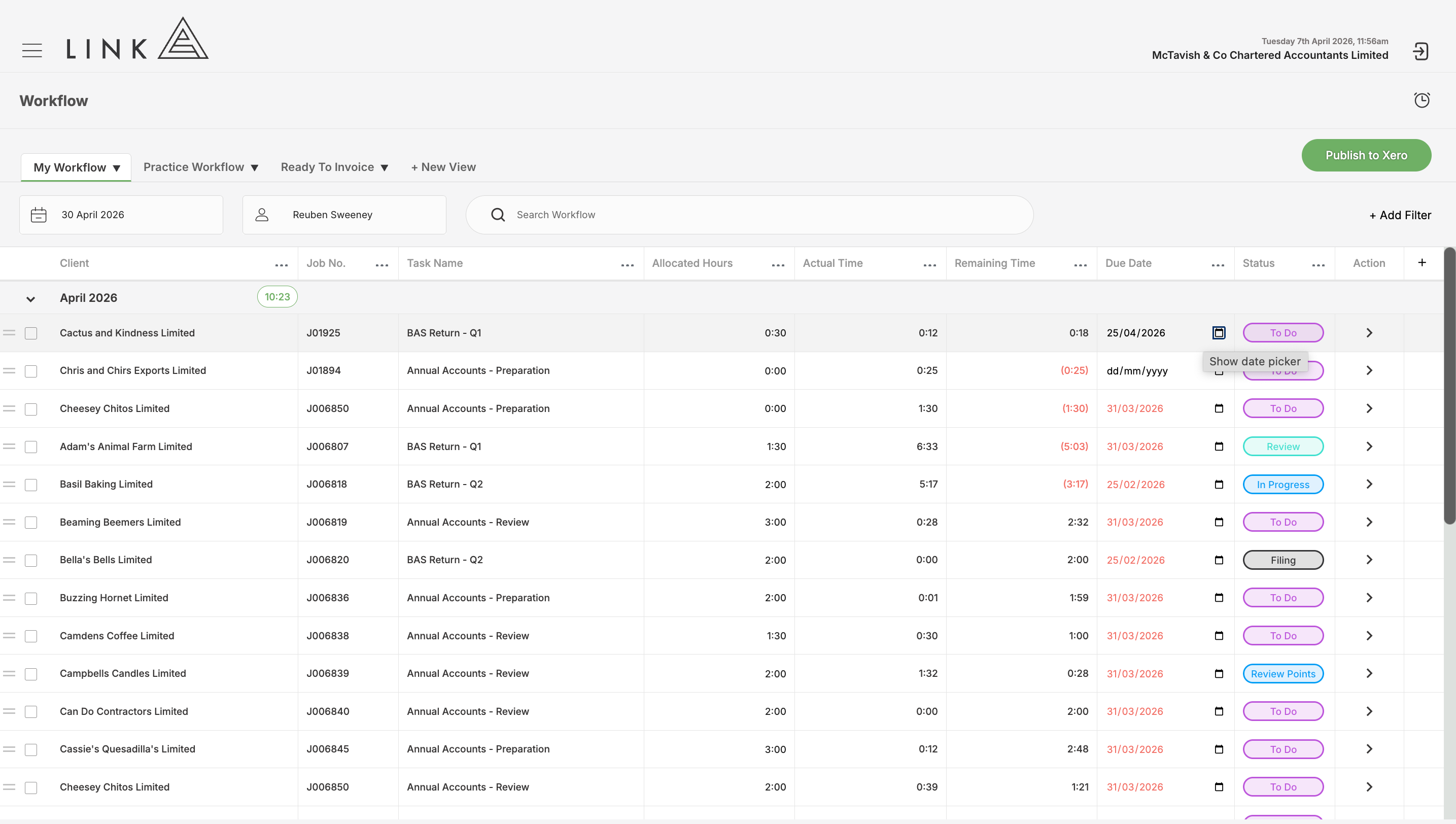Viewport: 1456px width, 824px height.
Task: Tick checkbox for Beaming Beemers Limited
Action: 31,523
